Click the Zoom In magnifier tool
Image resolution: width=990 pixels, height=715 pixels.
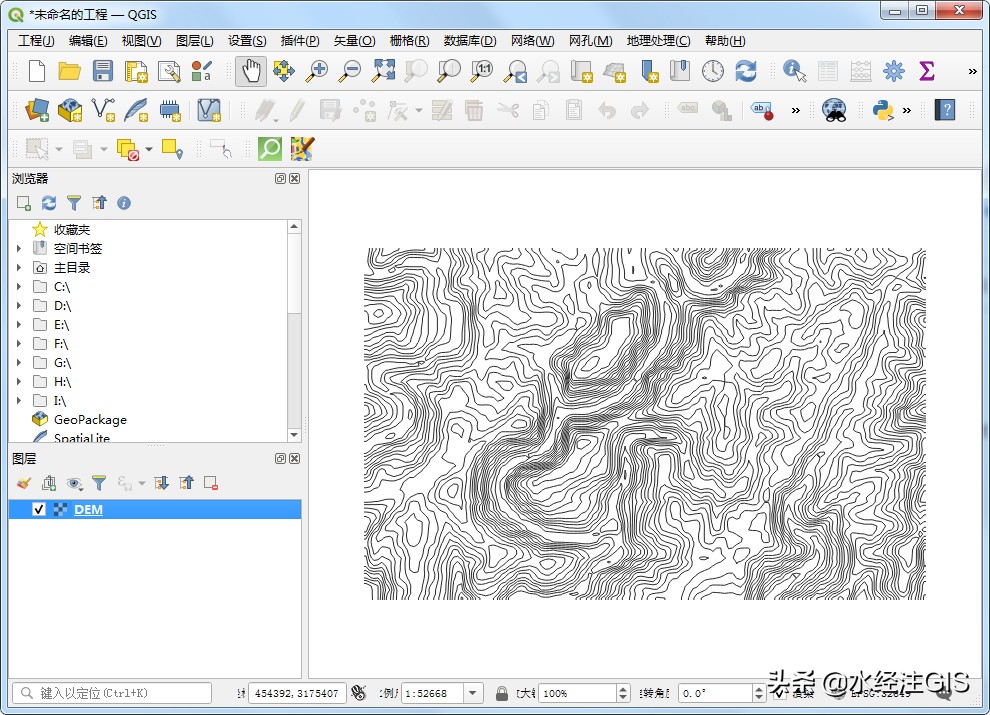[316, 71]
